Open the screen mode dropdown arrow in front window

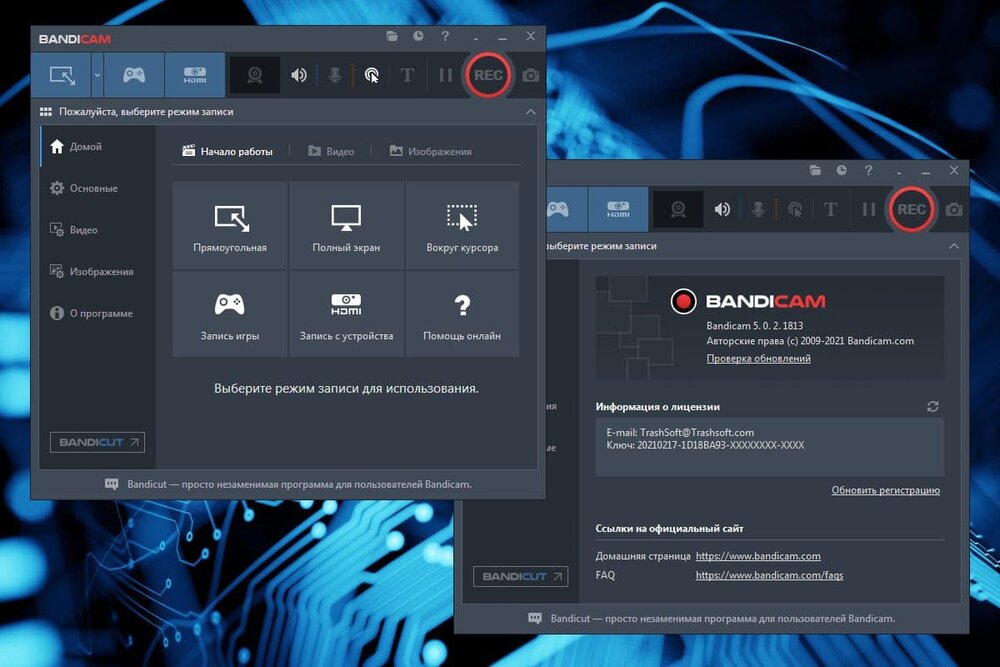97,75
